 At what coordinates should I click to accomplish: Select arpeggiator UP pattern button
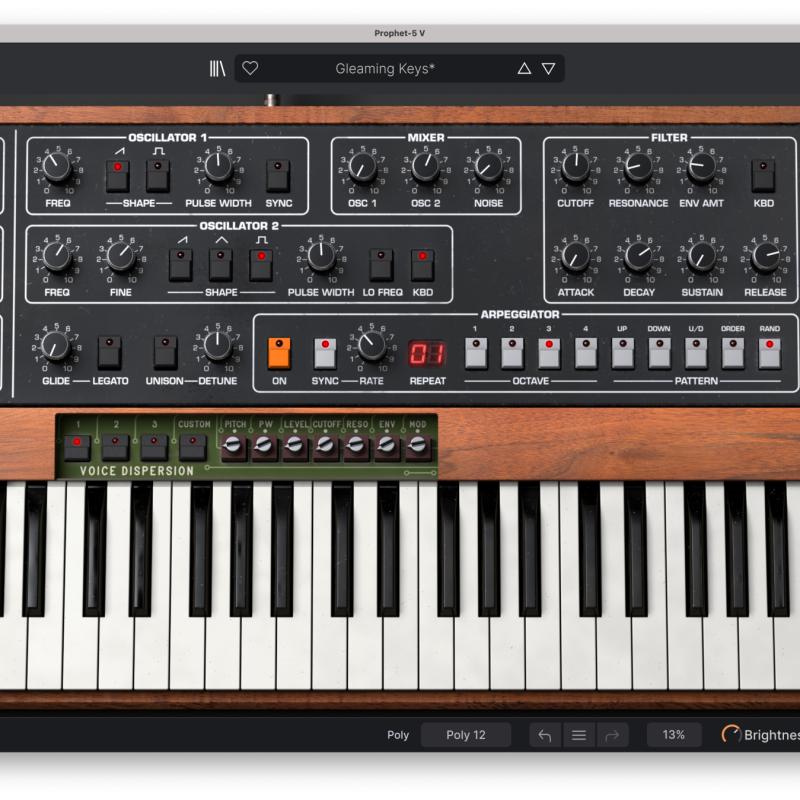[622, 353]
